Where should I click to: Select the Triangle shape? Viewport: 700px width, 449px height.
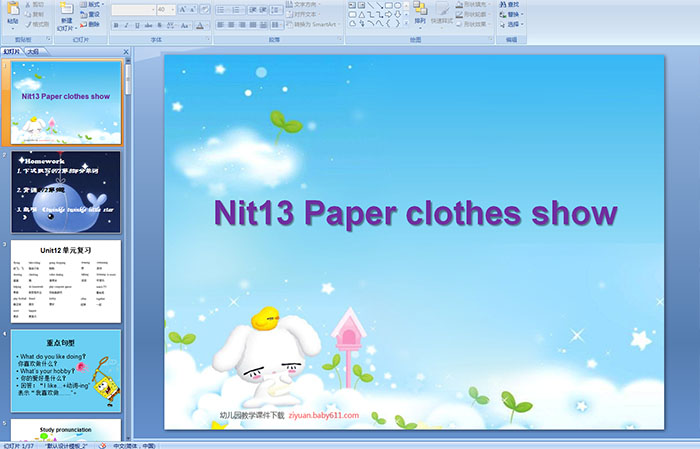tap(362, 15)
